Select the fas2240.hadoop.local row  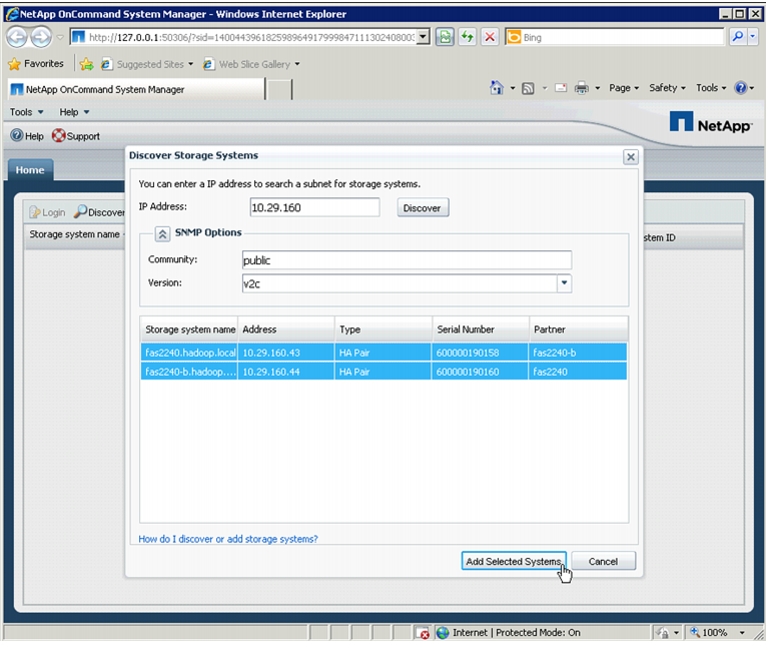[384, 353]
